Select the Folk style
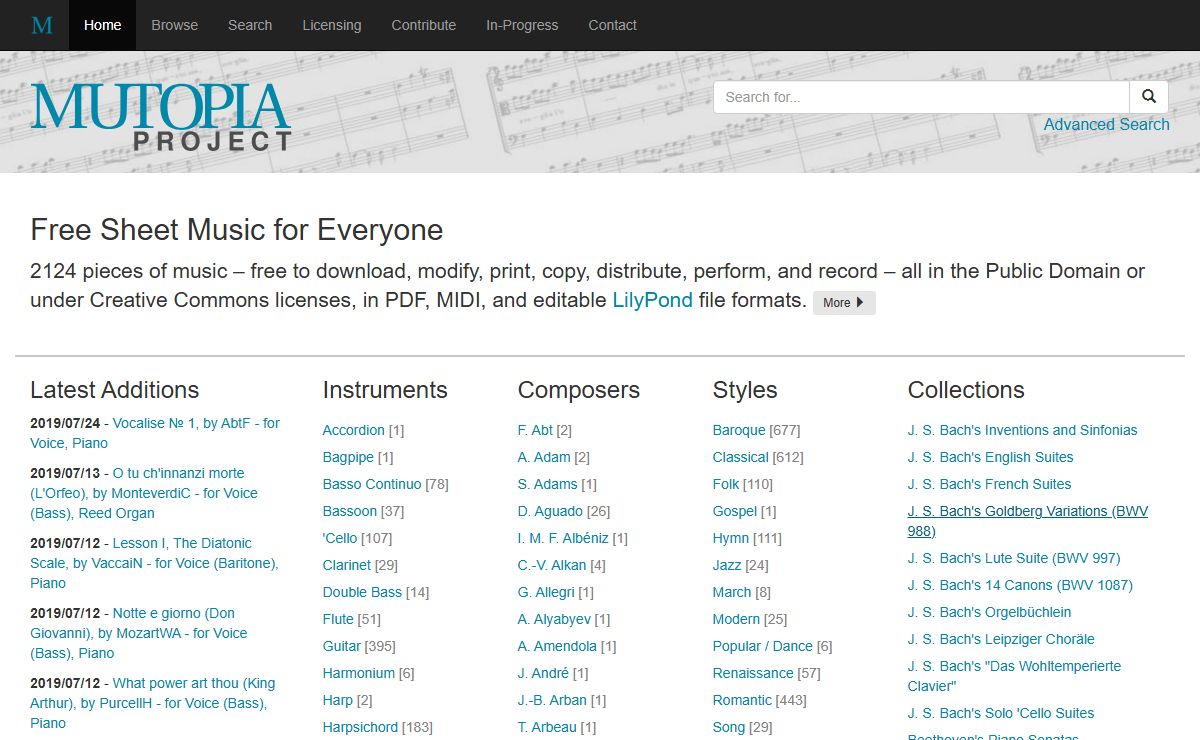Image resolution: width=1200 pixels, height=740 pixels. tap(726, 484)
